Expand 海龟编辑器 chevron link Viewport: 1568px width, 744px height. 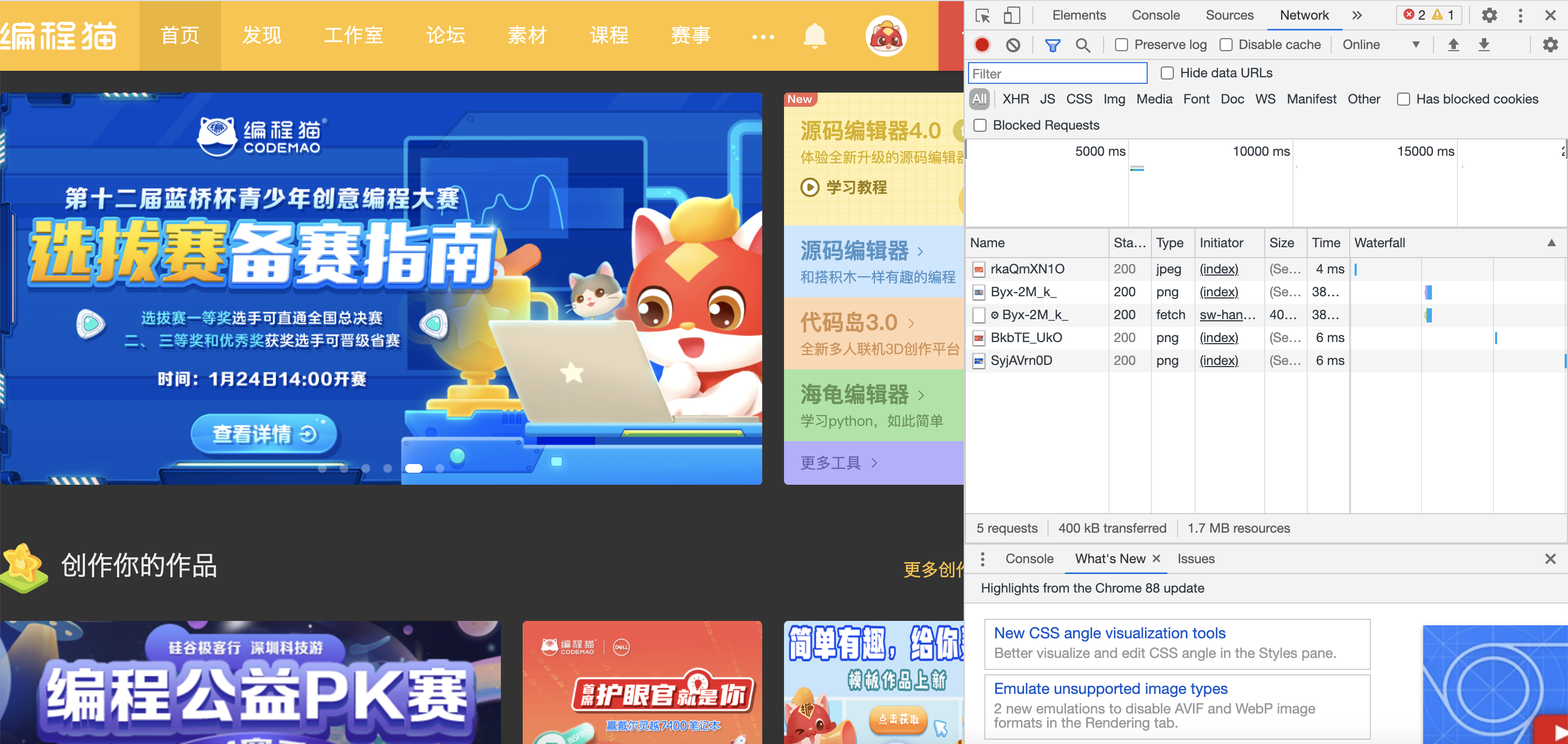point(921,395)
